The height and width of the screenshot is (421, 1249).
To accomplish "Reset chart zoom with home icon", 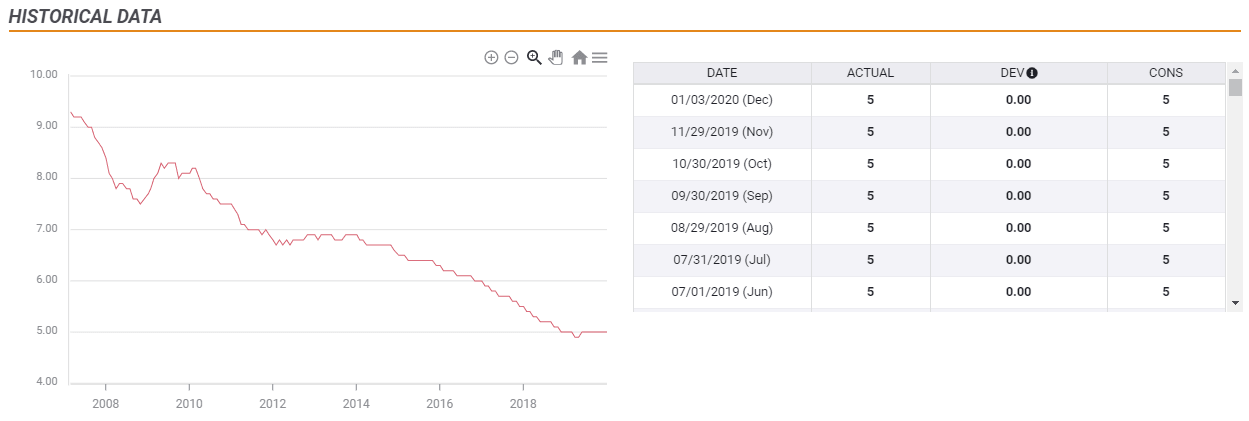I will click(579, 58).
